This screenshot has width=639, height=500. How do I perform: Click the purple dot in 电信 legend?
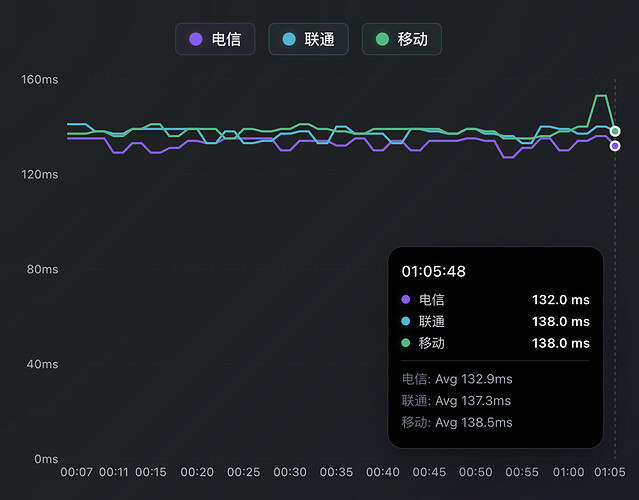[x=196, y=39]
